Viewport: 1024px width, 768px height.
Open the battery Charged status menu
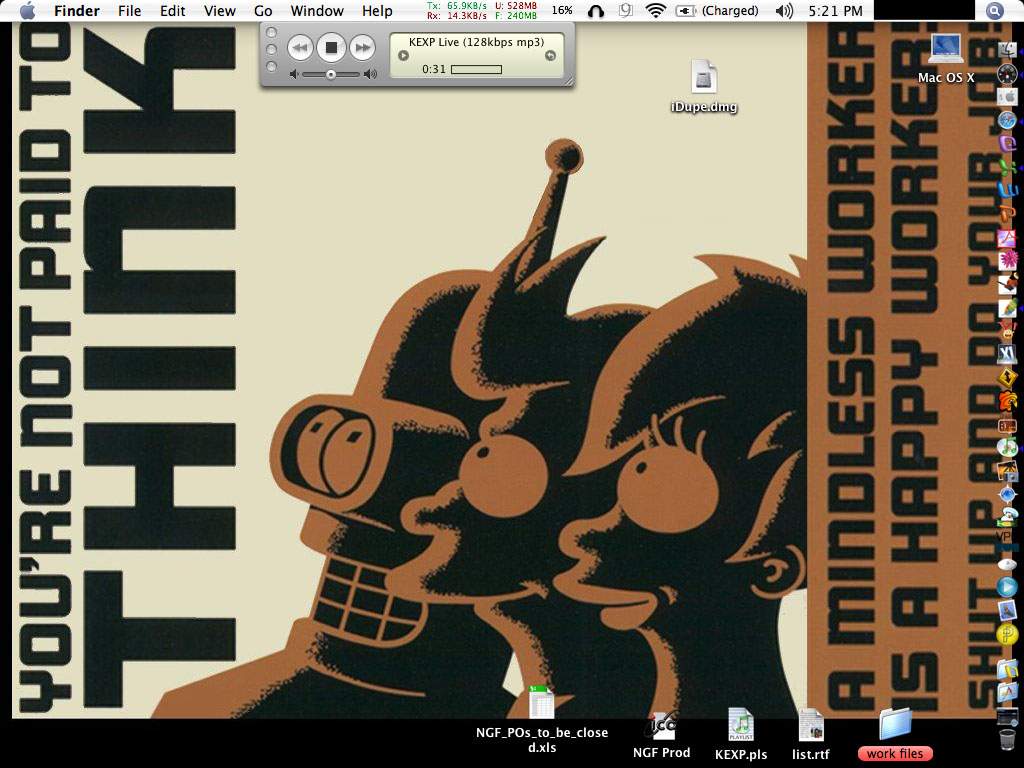(717, 11)
